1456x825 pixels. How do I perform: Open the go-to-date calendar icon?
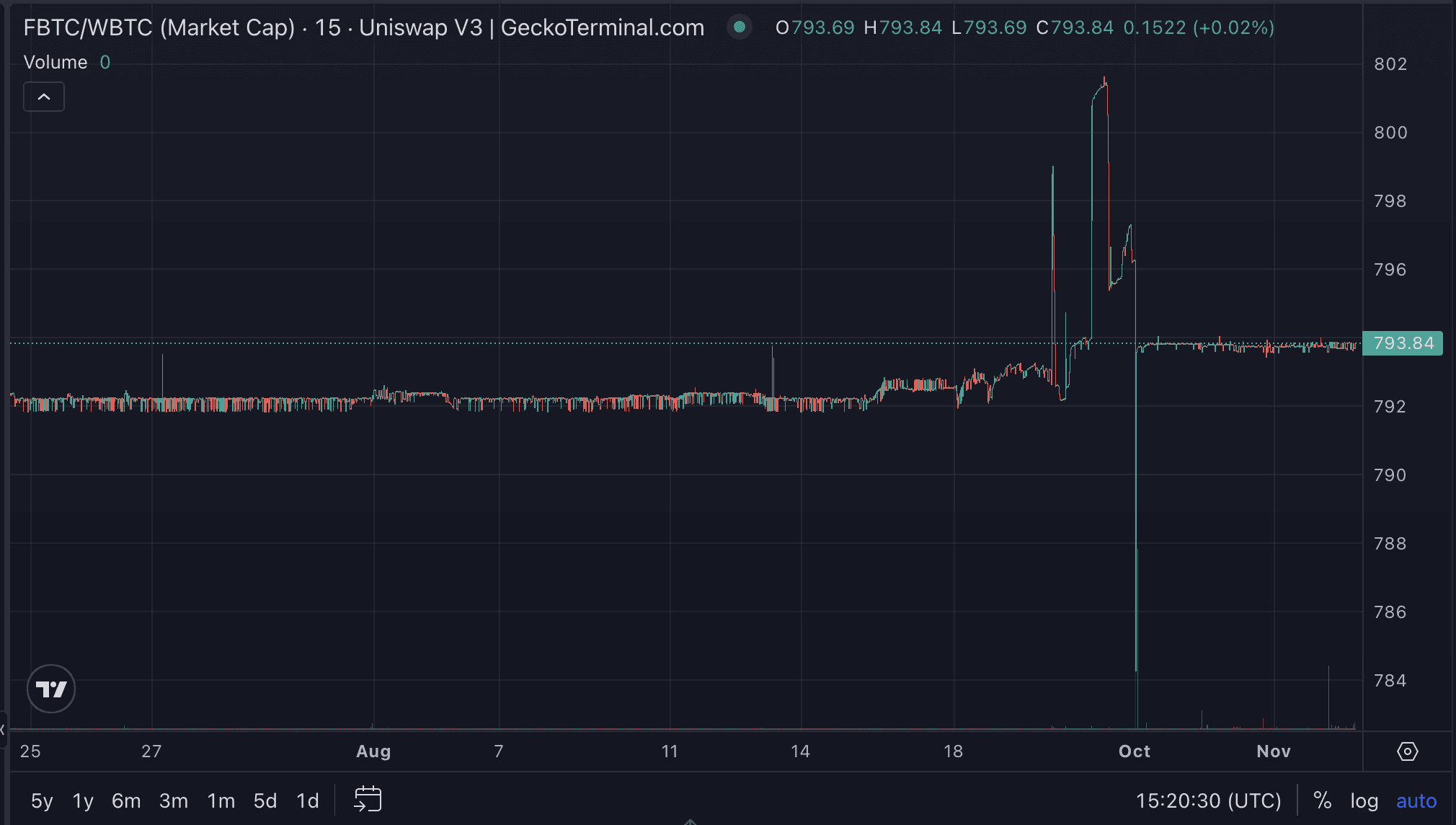pos(368,800)
